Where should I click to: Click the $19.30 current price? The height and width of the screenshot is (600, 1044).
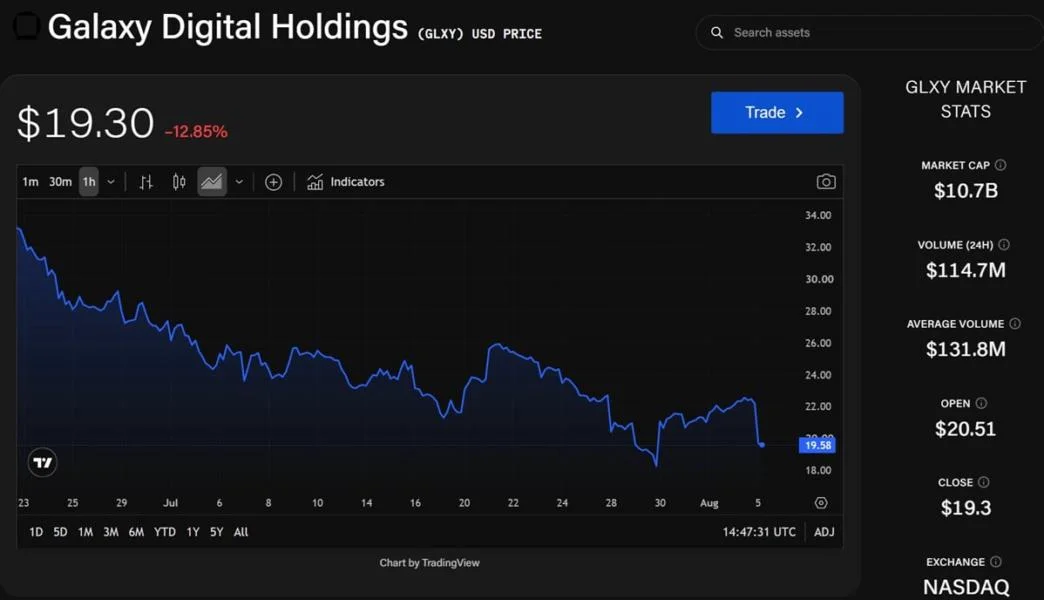(x=85, y=123)
